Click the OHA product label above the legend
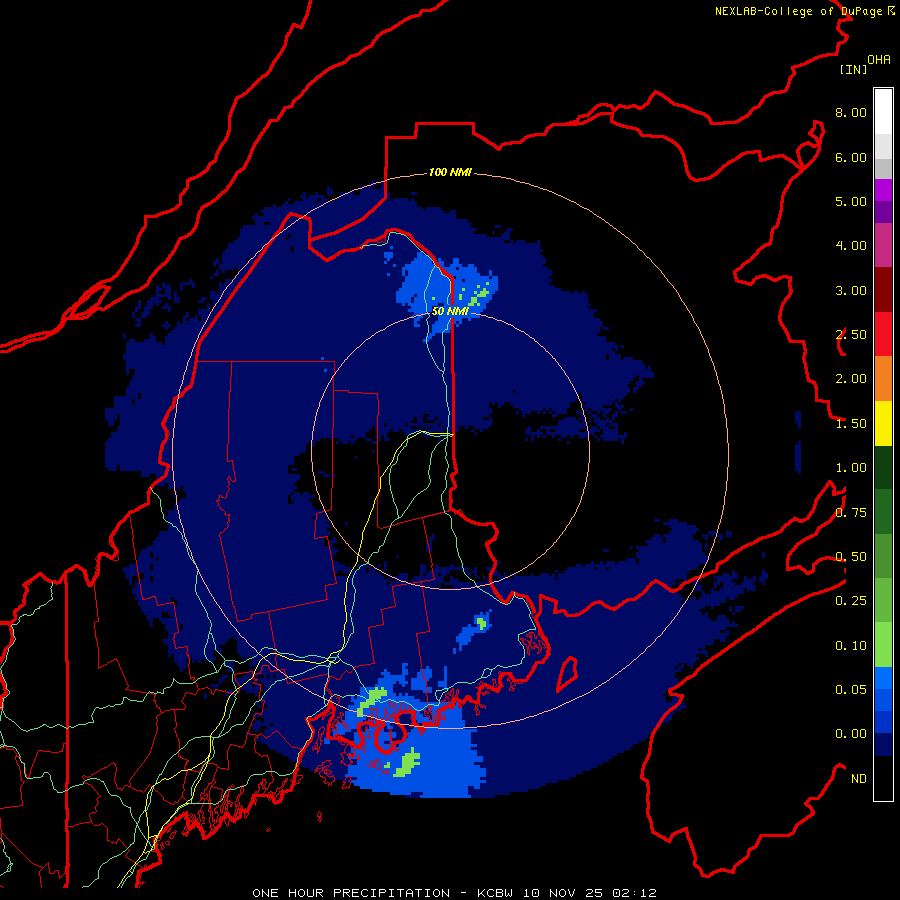The height and width of the screenshot is (900, 900). tap(879, 59)
